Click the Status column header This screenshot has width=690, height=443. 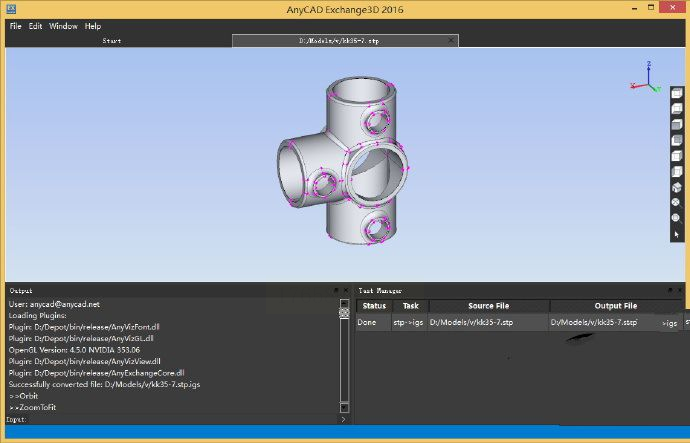[374, 306]
